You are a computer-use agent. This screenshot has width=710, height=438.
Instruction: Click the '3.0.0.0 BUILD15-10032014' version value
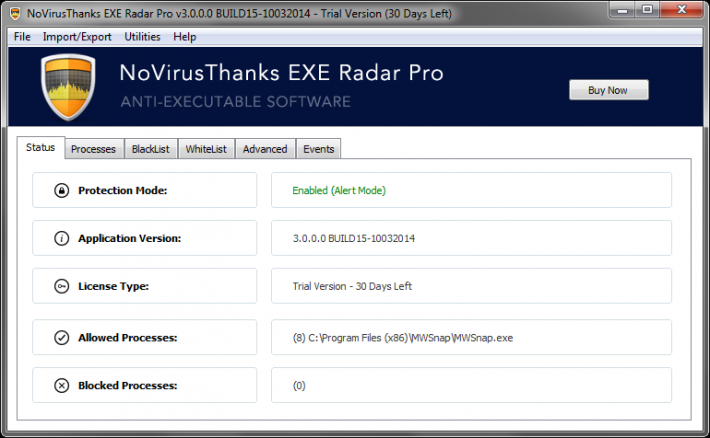(354, 238)
